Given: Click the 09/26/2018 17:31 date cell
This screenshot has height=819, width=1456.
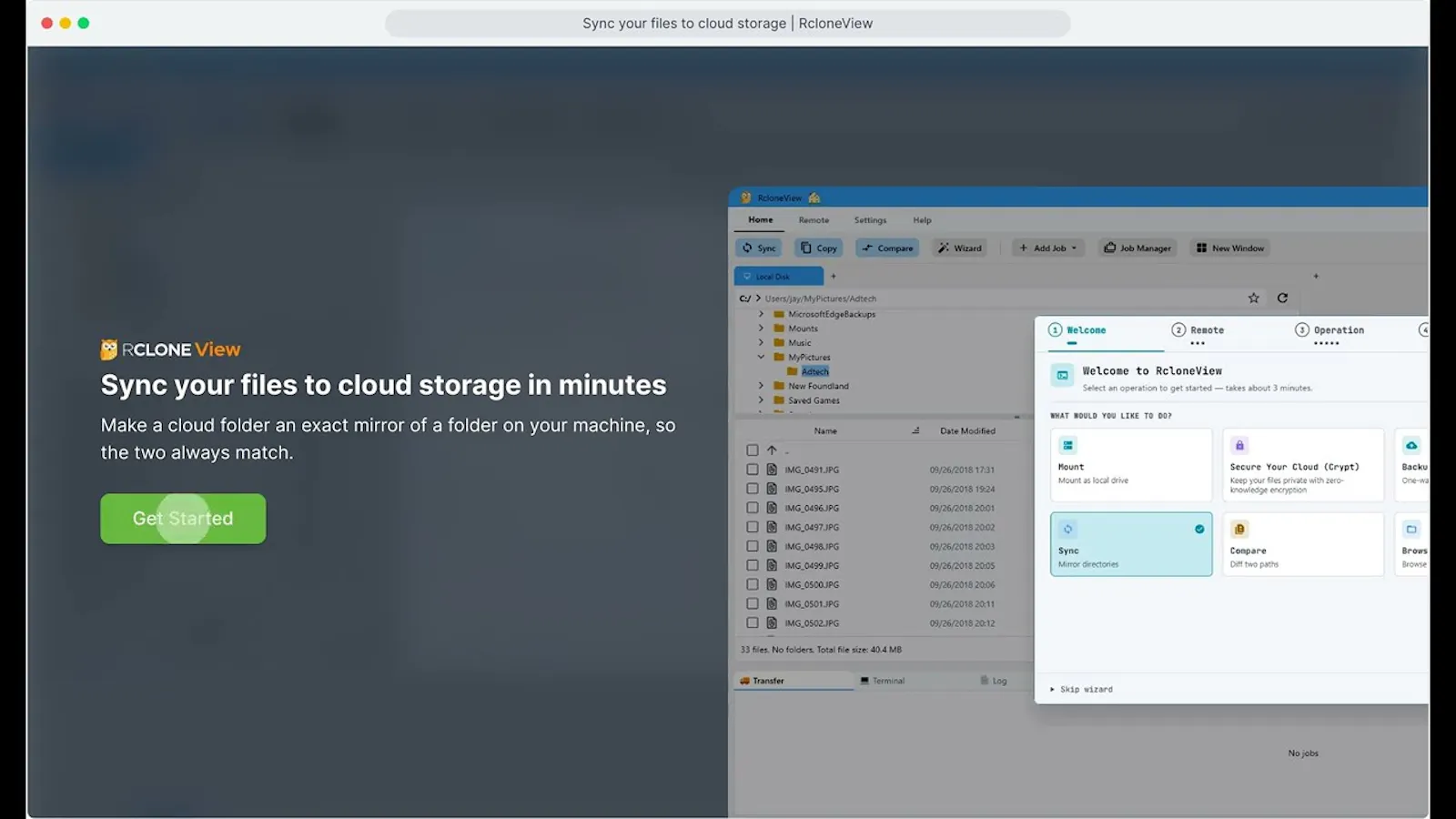Looking at the screenshot, I should [x=962, y=470].
